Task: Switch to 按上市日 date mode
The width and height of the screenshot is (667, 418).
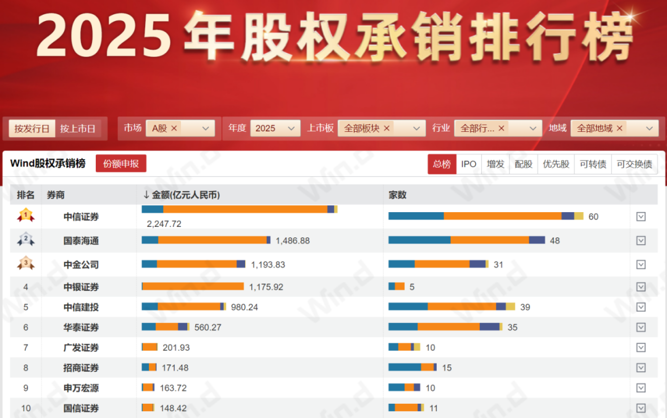Action: pos(78,128)
